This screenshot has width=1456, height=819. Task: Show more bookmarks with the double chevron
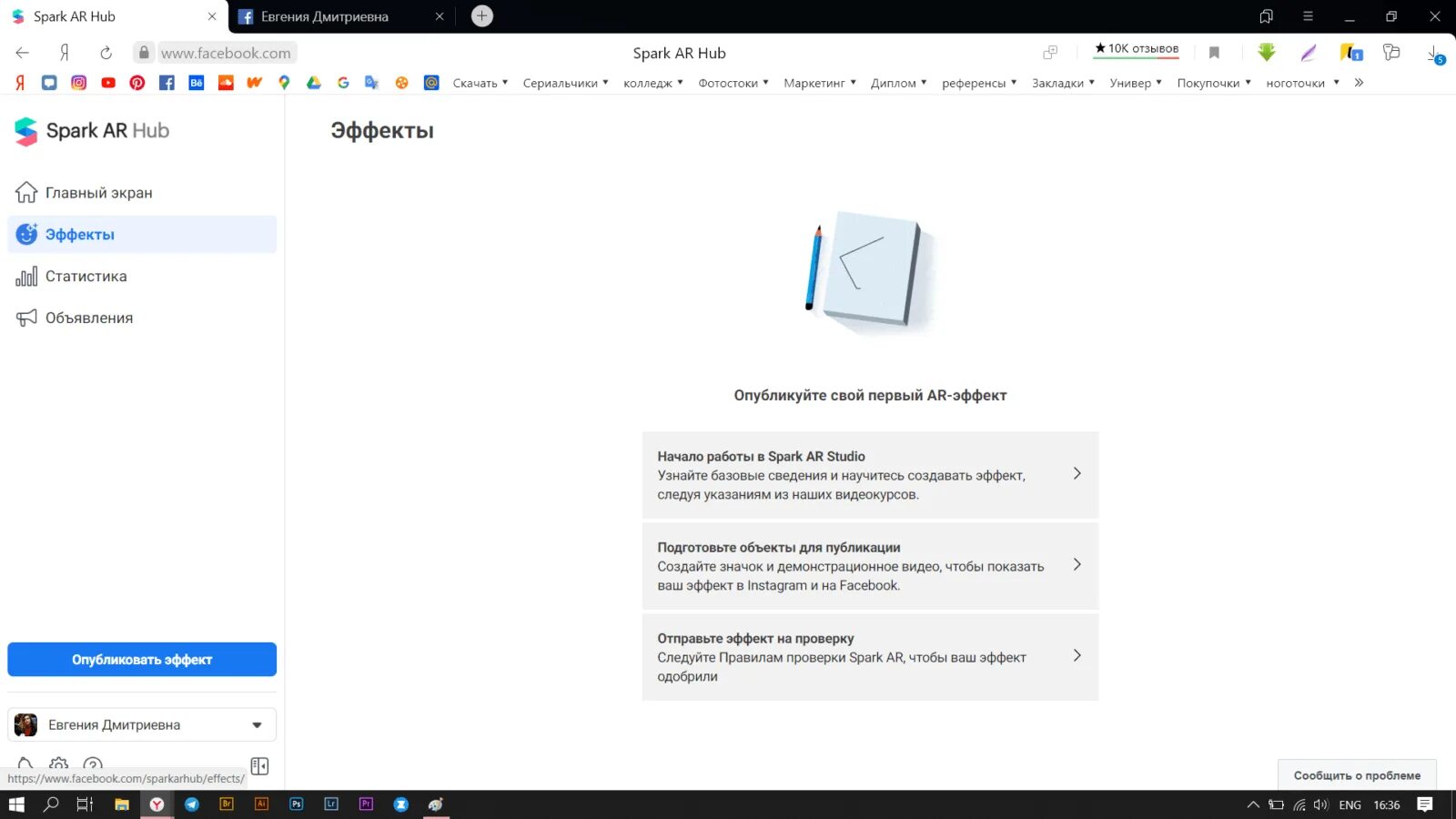coord(1359,83)
